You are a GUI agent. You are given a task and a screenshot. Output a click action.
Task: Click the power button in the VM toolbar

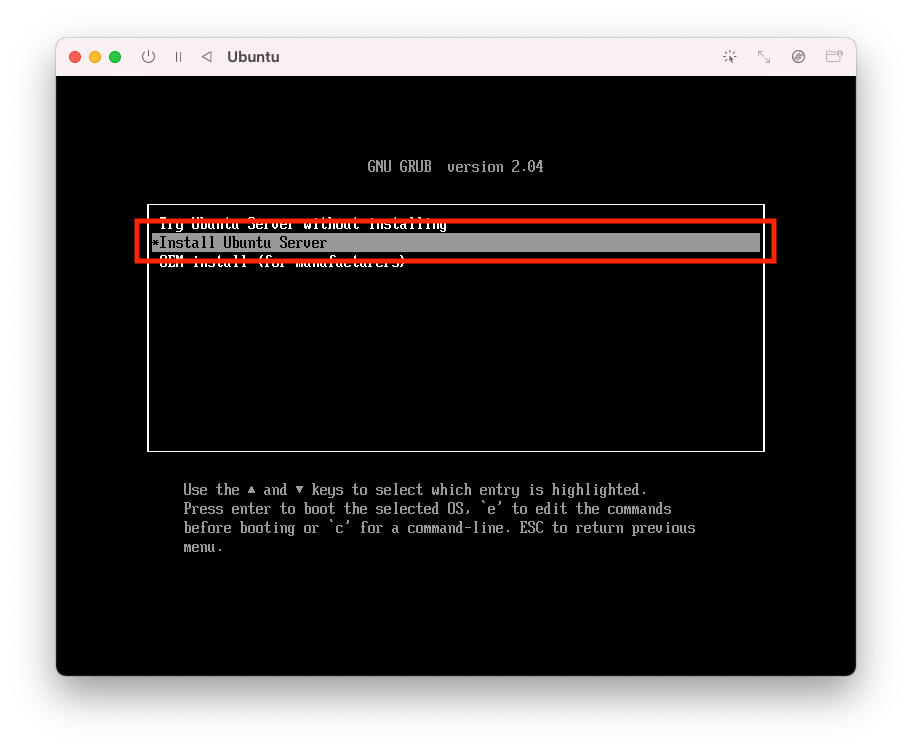point(148,56)
